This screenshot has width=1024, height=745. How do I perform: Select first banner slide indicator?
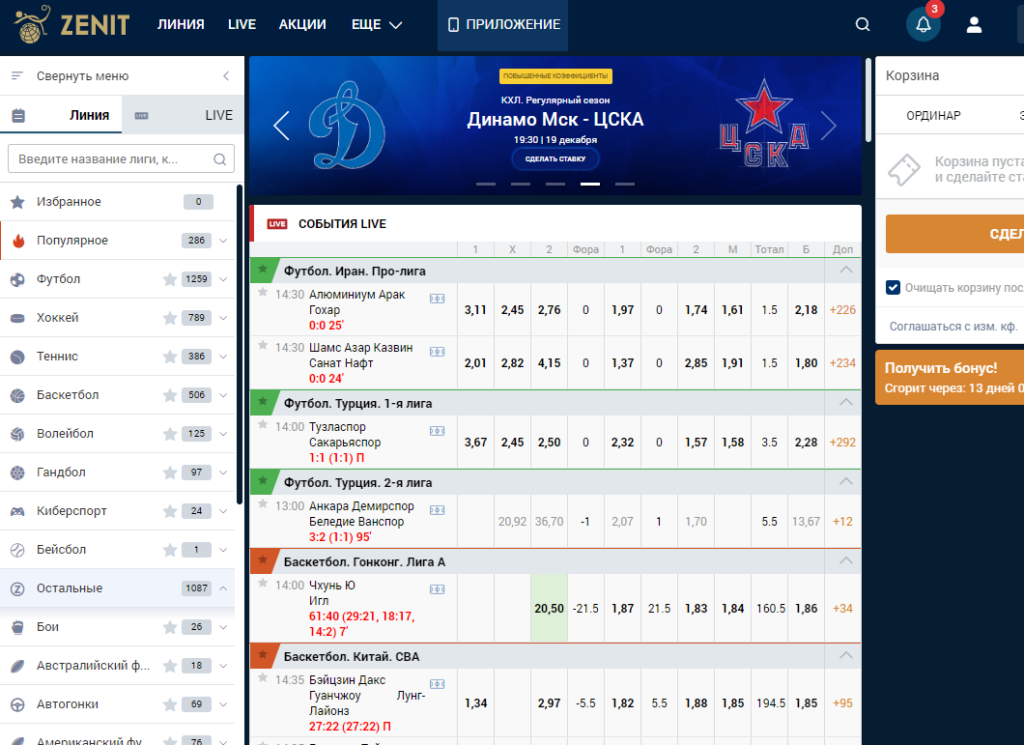[x=485, y=184]
